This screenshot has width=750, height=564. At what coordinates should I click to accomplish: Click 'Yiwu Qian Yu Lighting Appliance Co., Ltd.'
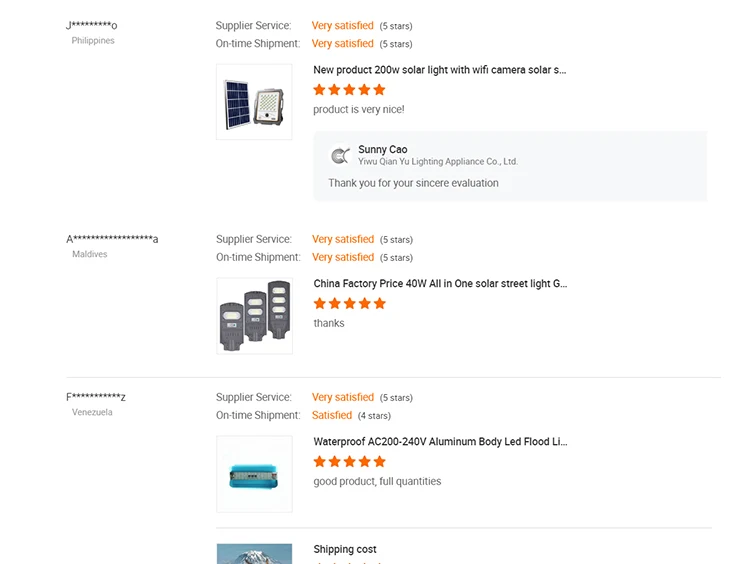point(438,162)
